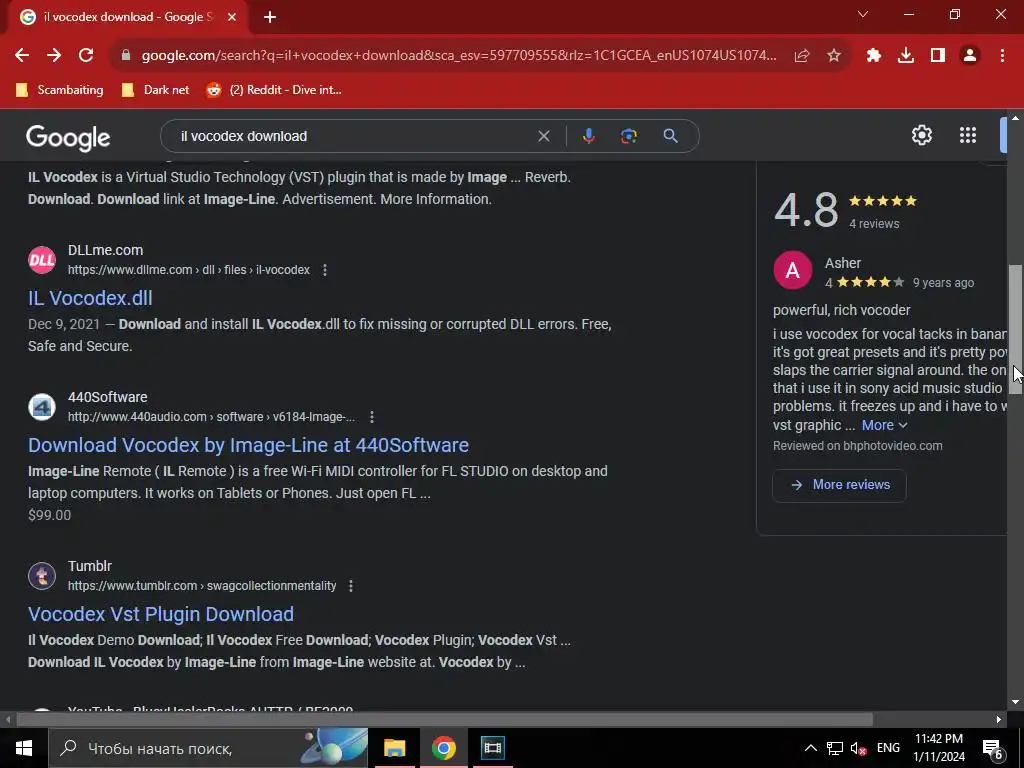Image resolution: width=1024 pixels, height=768 pixels.
Task: Click Asher's avatar in review
Action: point(792,270)
